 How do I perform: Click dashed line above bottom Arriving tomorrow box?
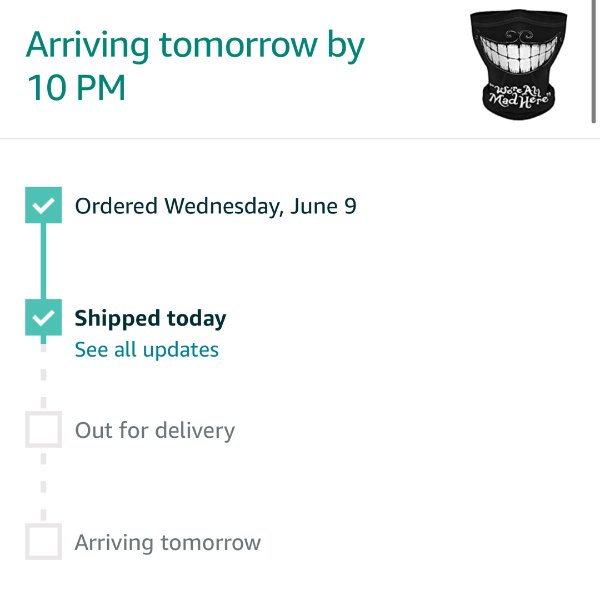(x=43, y=487)
